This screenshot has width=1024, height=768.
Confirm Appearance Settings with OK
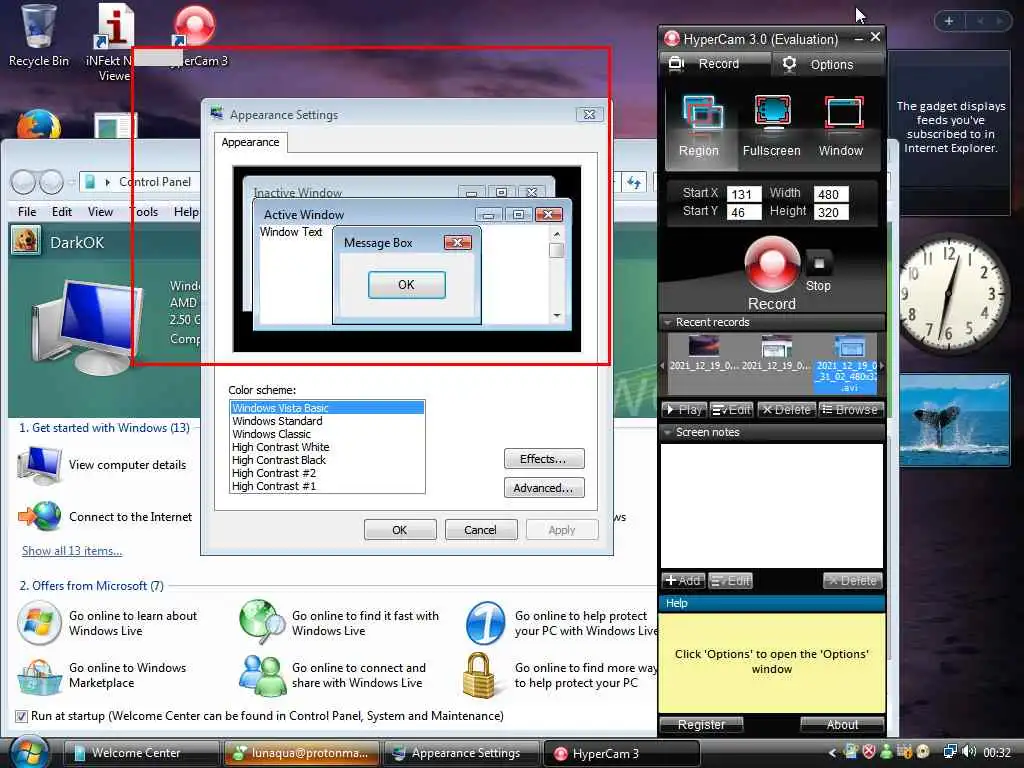pos(400,530)
